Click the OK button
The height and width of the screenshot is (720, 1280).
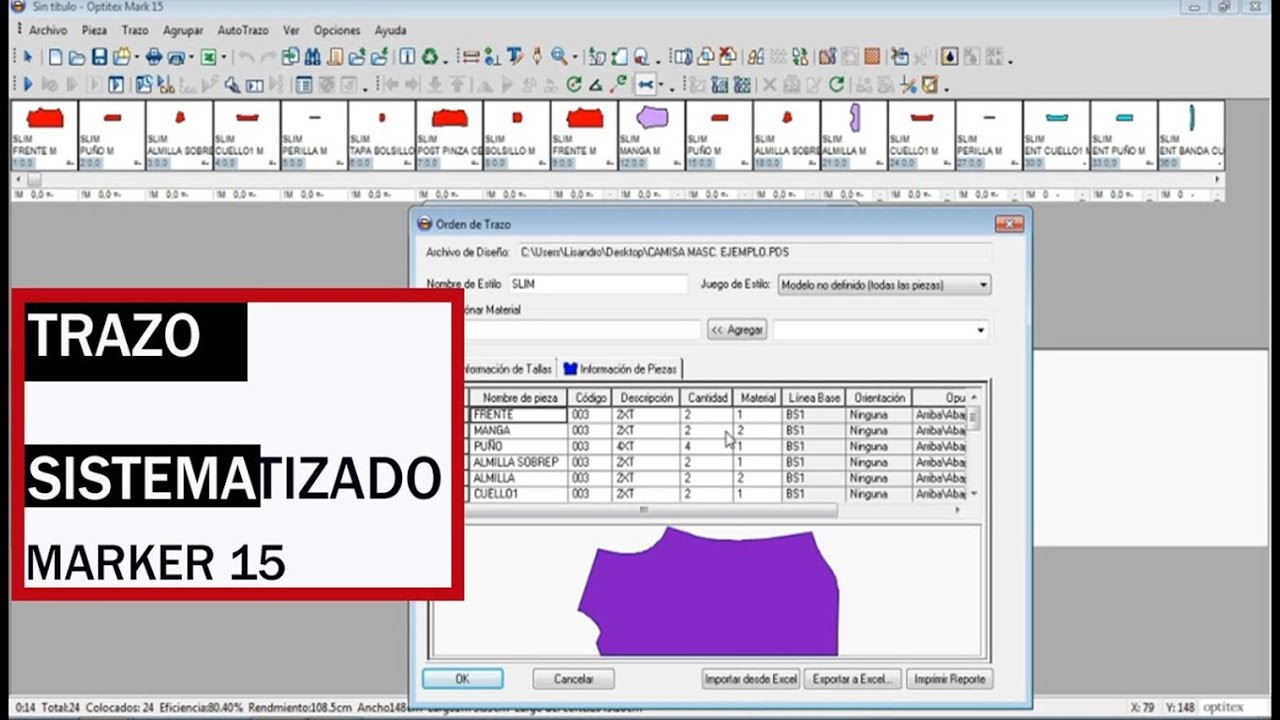pos(462,678)
